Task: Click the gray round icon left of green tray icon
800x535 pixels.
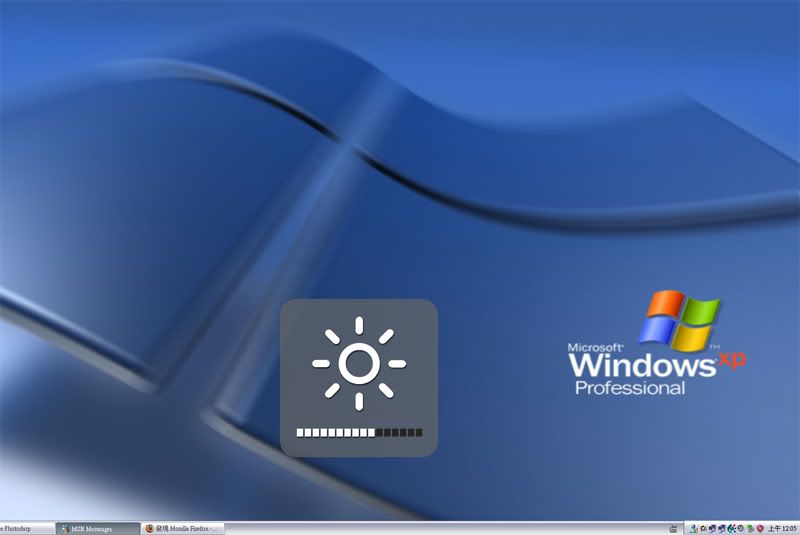Action: (x=740, y=528)
